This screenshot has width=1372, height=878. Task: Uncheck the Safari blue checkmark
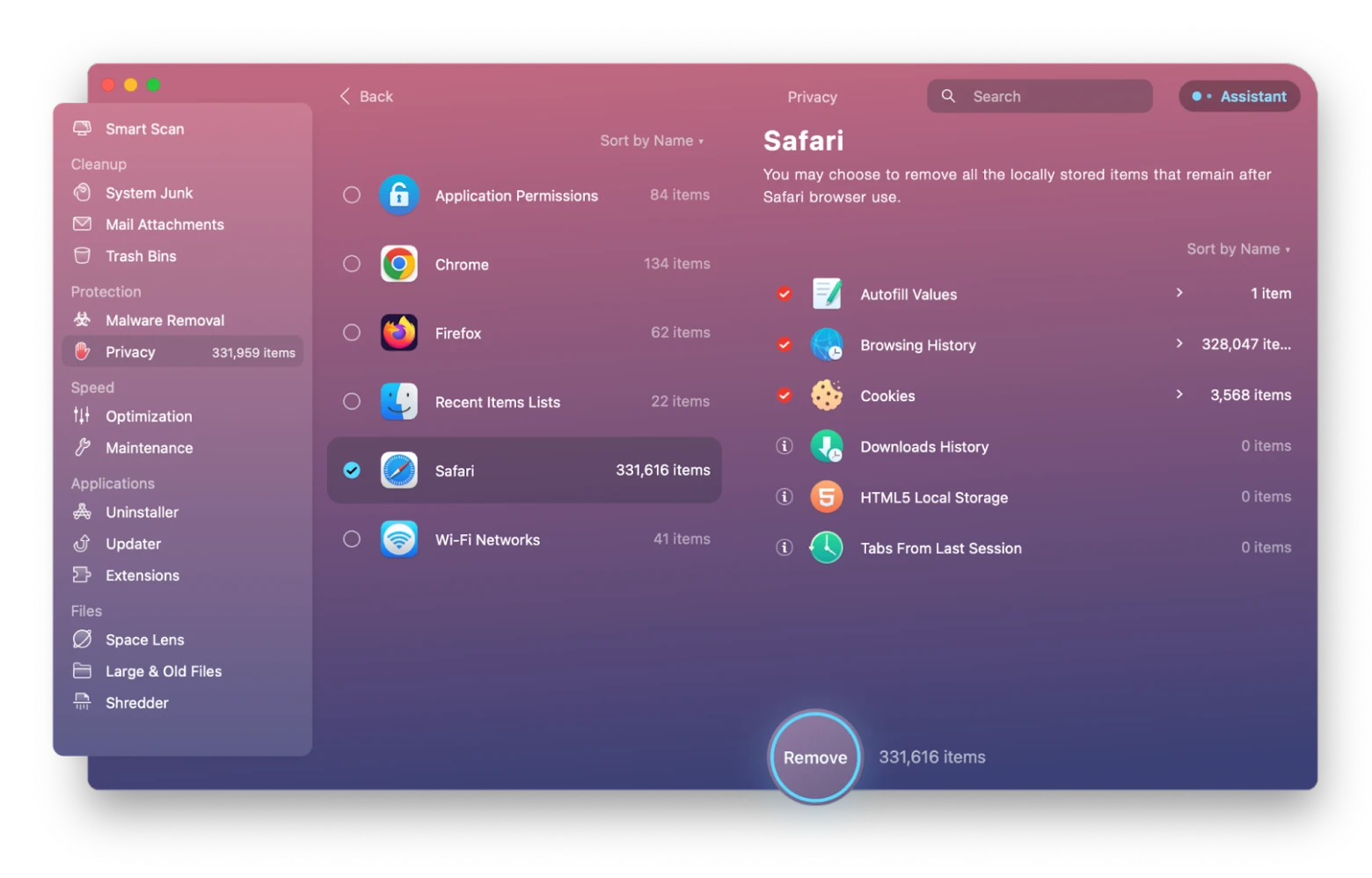click(352, 471)
